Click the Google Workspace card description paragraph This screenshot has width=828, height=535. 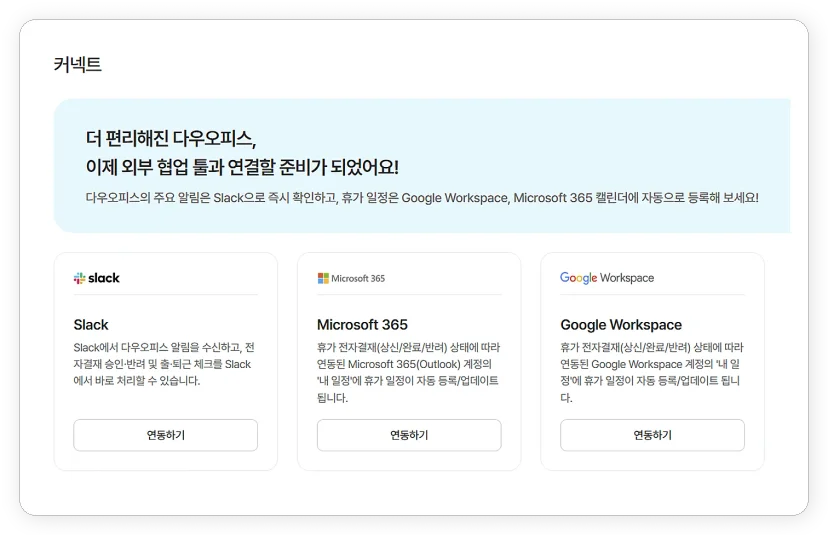[652, 372]
